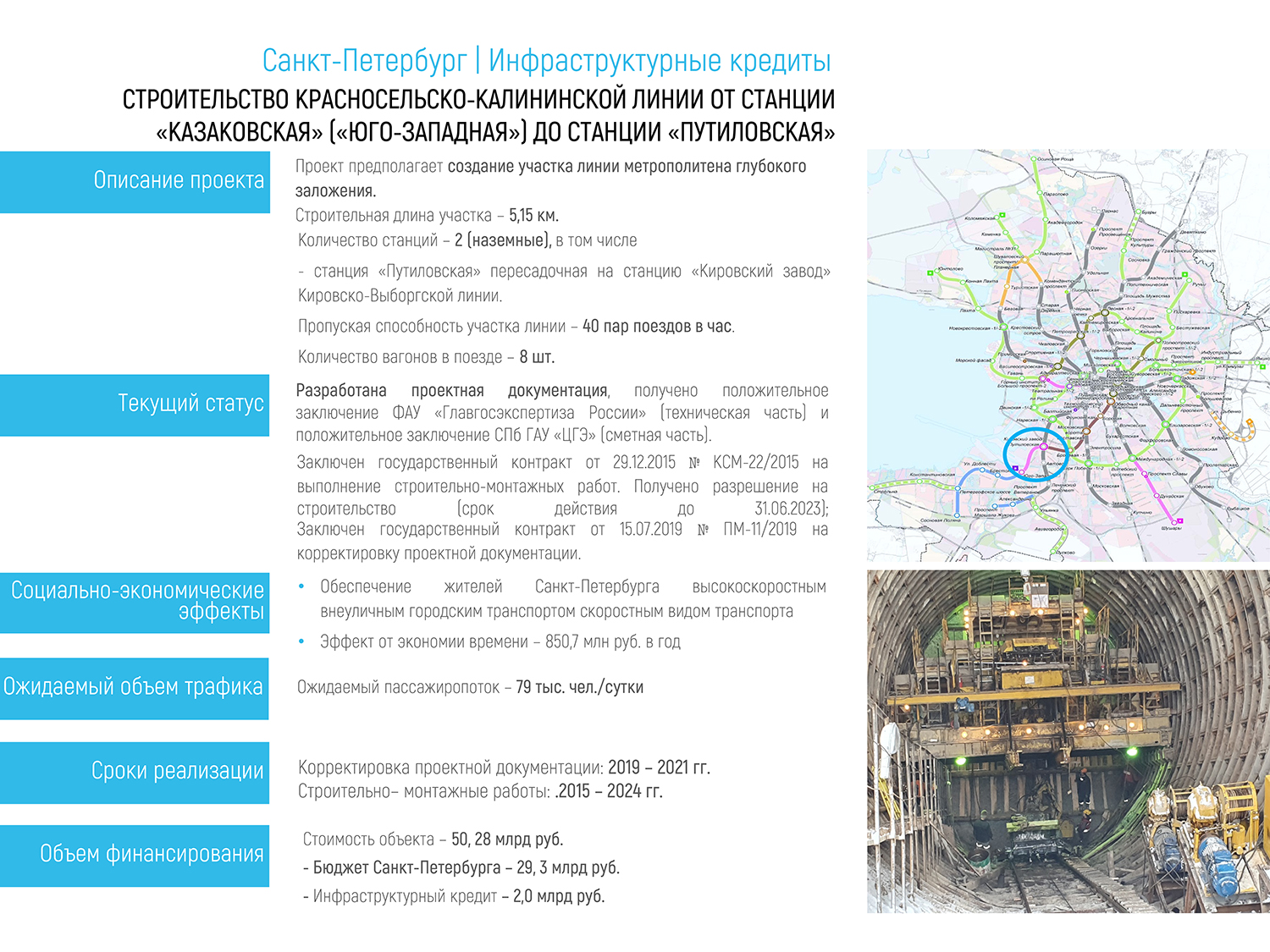Viewport: 1270px width, 952px height.
Task: Click text 'Количество станций – 2 (наземные)'
Action: 424,240
